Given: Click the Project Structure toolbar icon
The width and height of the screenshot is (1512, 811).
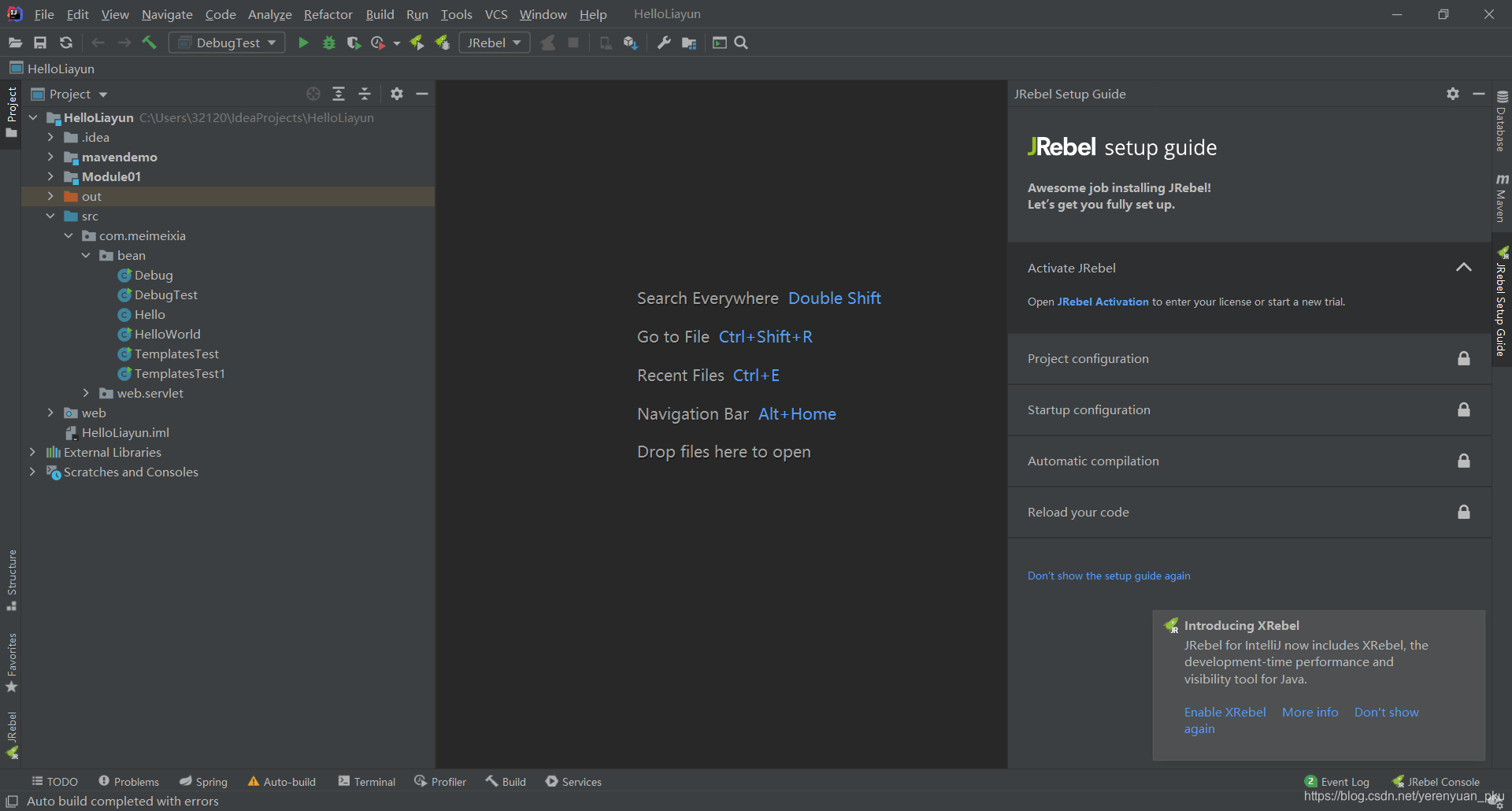Looking at the screenshot, I should click(689, 43).
